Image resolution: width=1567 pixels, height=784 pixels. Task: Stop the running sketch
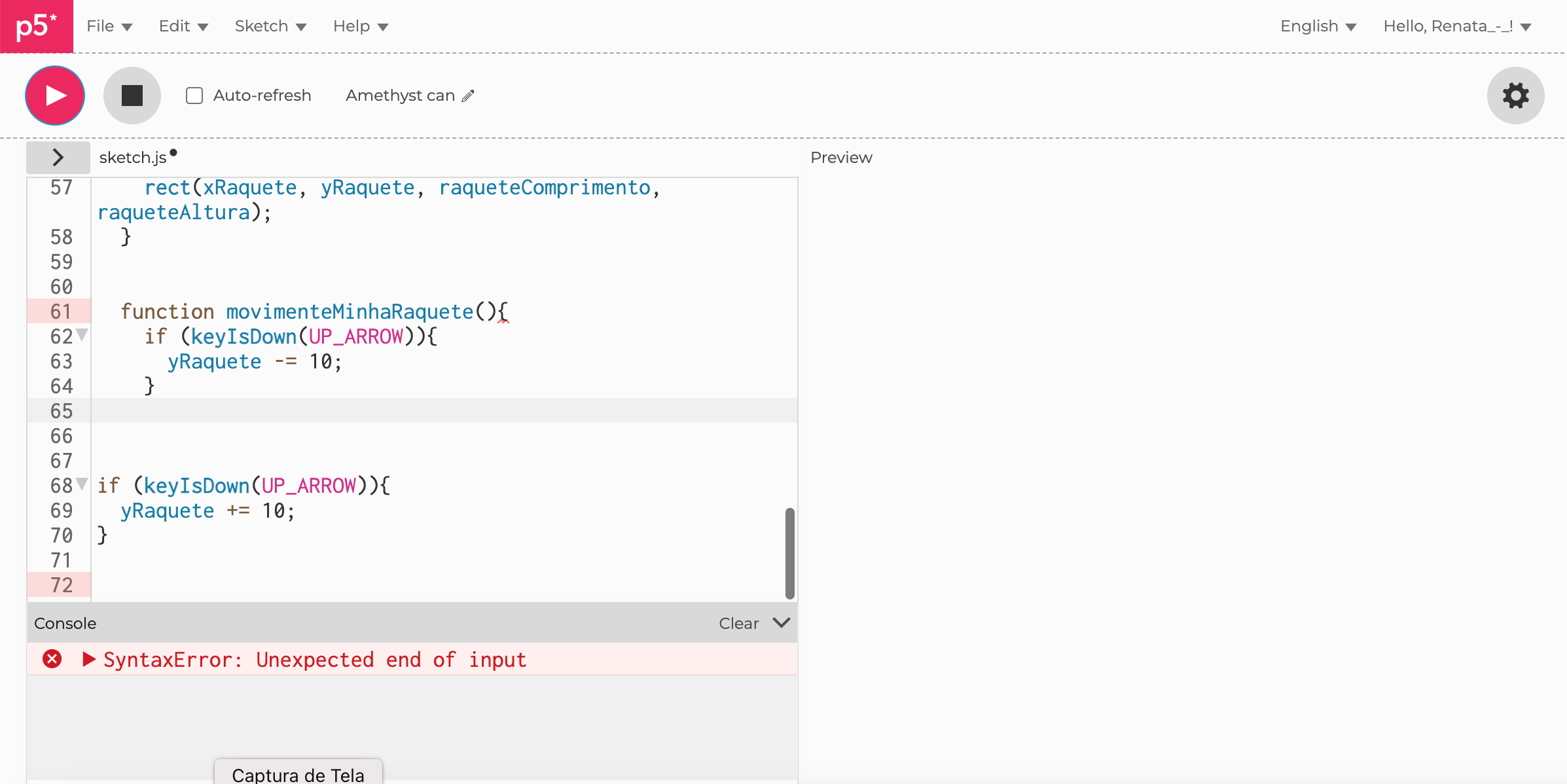pyautogui.click(x=132, y=96)
